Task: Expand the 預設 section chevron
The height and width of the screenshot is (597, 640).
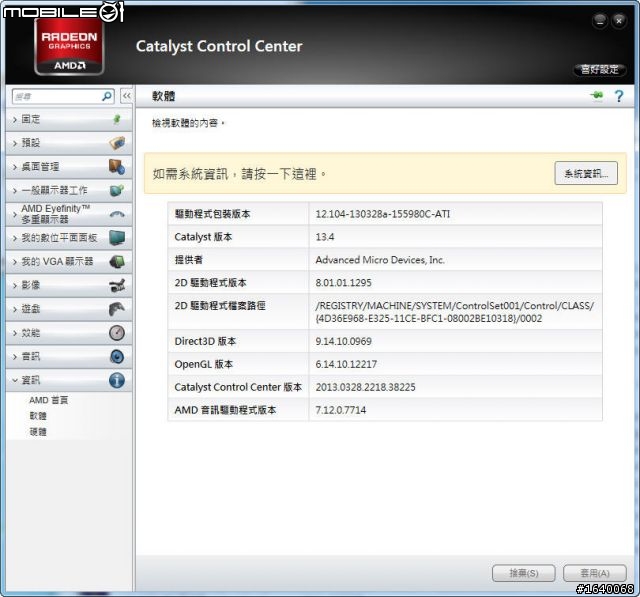Action: [x=15, y=143]
